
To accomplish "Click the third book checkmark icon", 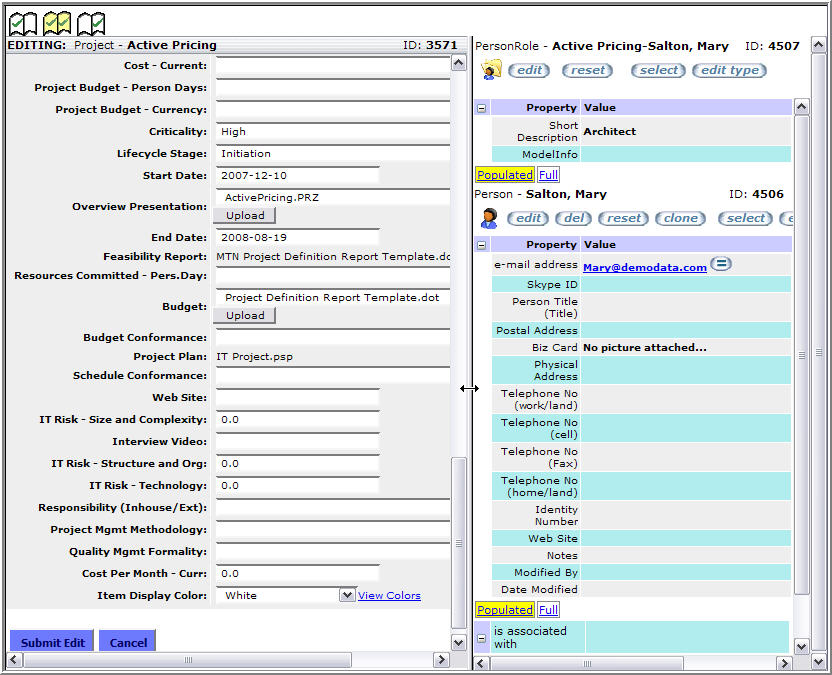I will click(91, 22).
